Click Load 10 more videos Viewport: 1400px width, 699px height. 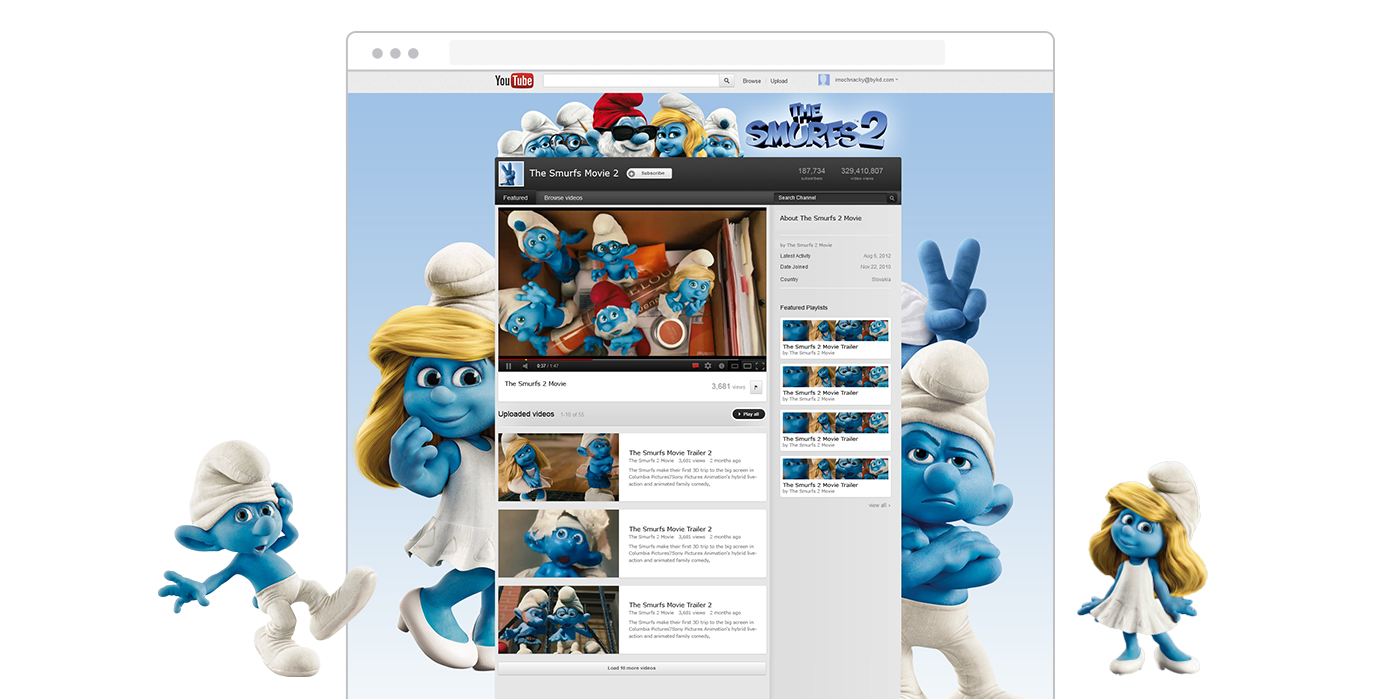click(x=632, y=668)
